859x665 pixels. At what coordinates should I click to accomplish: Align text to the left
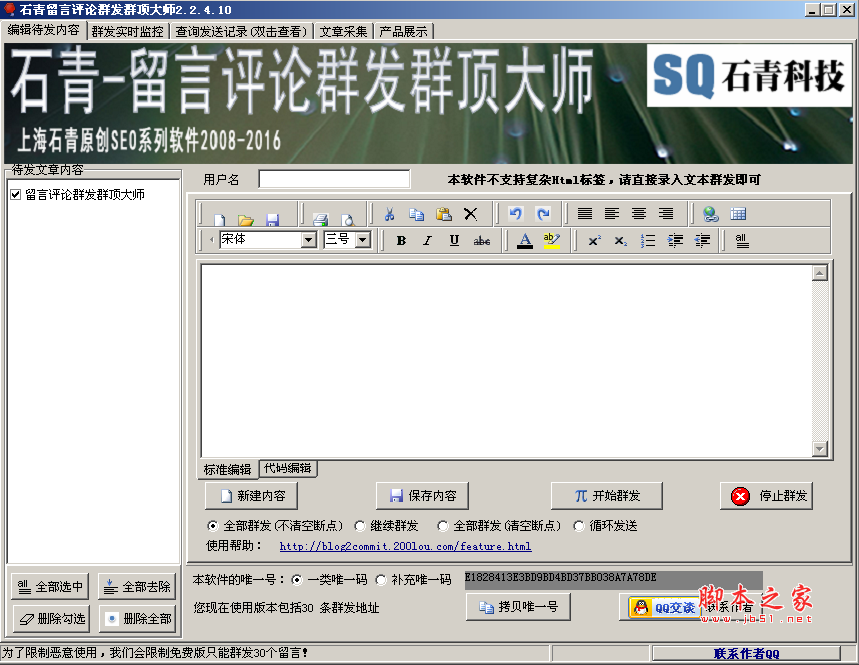click(x=612, y=214)
